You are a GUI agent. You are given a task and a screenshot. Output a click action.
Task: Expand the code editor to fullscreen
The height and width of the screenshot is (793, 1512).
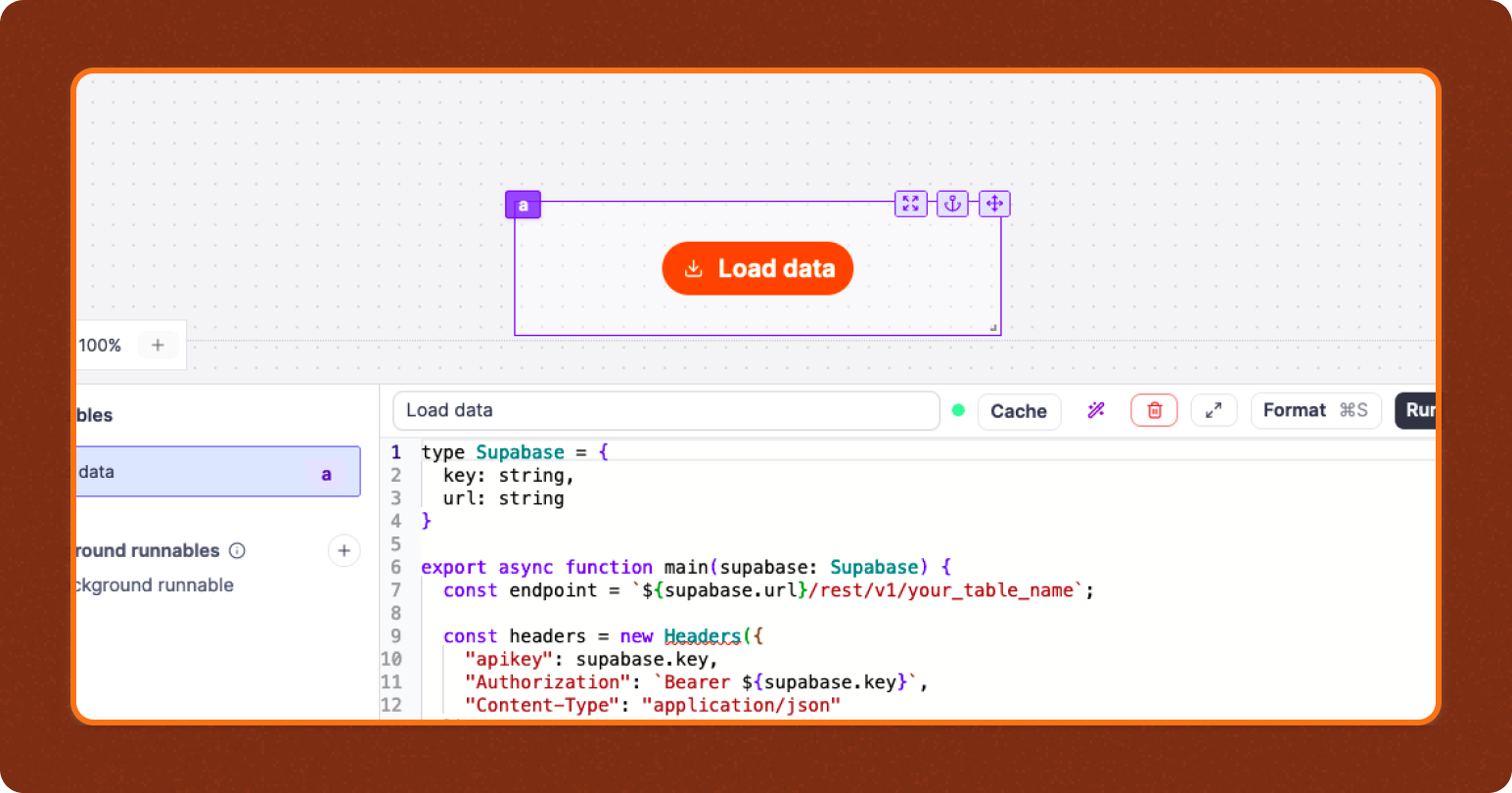(x=1214, y=411)
